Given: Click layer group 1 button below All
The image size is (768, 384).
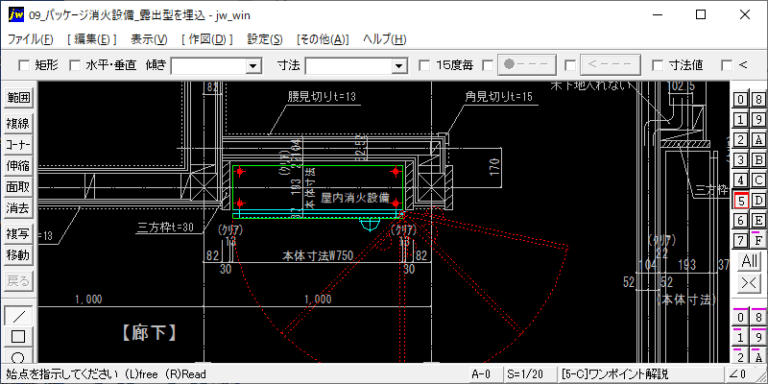Looking at the screenshot, I should [741, 337].
